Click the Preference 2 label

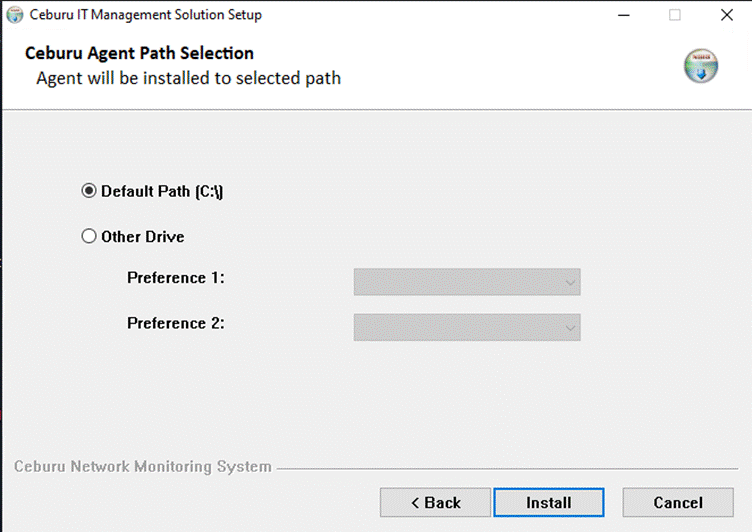click(176, 323)
